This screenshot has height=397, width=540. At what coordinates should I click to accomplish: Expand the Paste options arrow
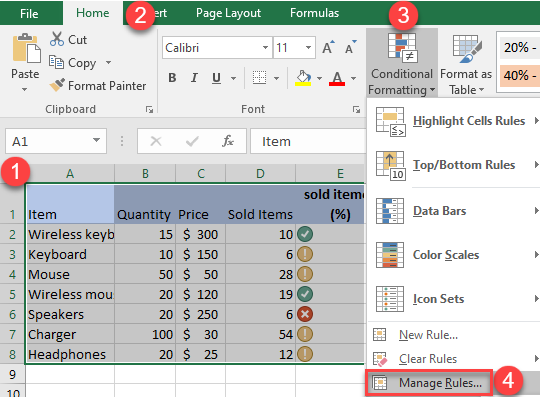24,90
